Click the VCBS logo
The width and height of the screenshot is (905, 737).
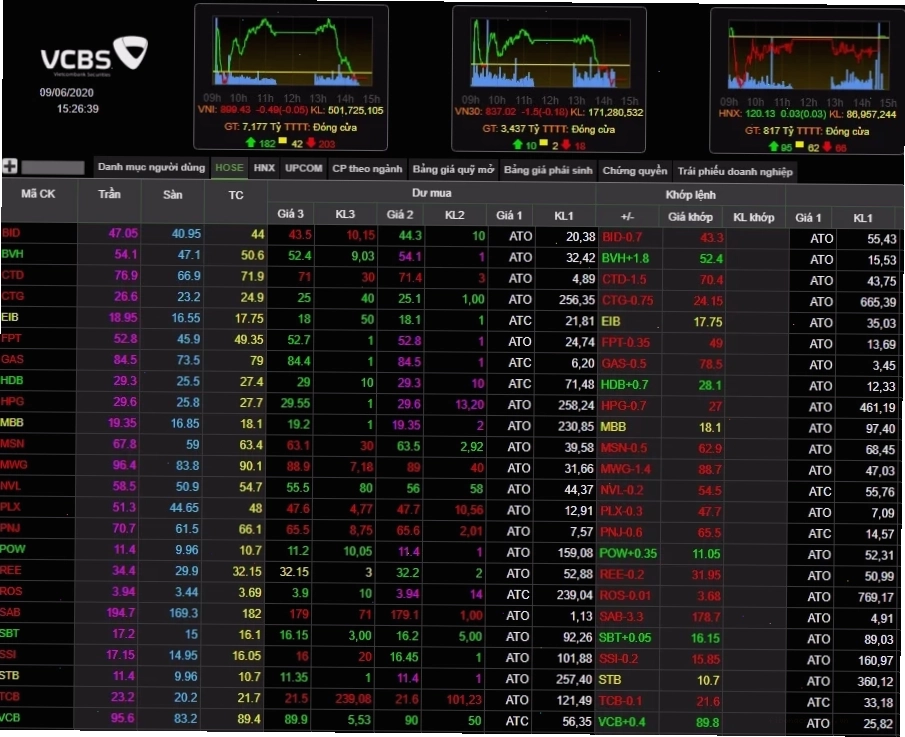(x=94, y=56)
